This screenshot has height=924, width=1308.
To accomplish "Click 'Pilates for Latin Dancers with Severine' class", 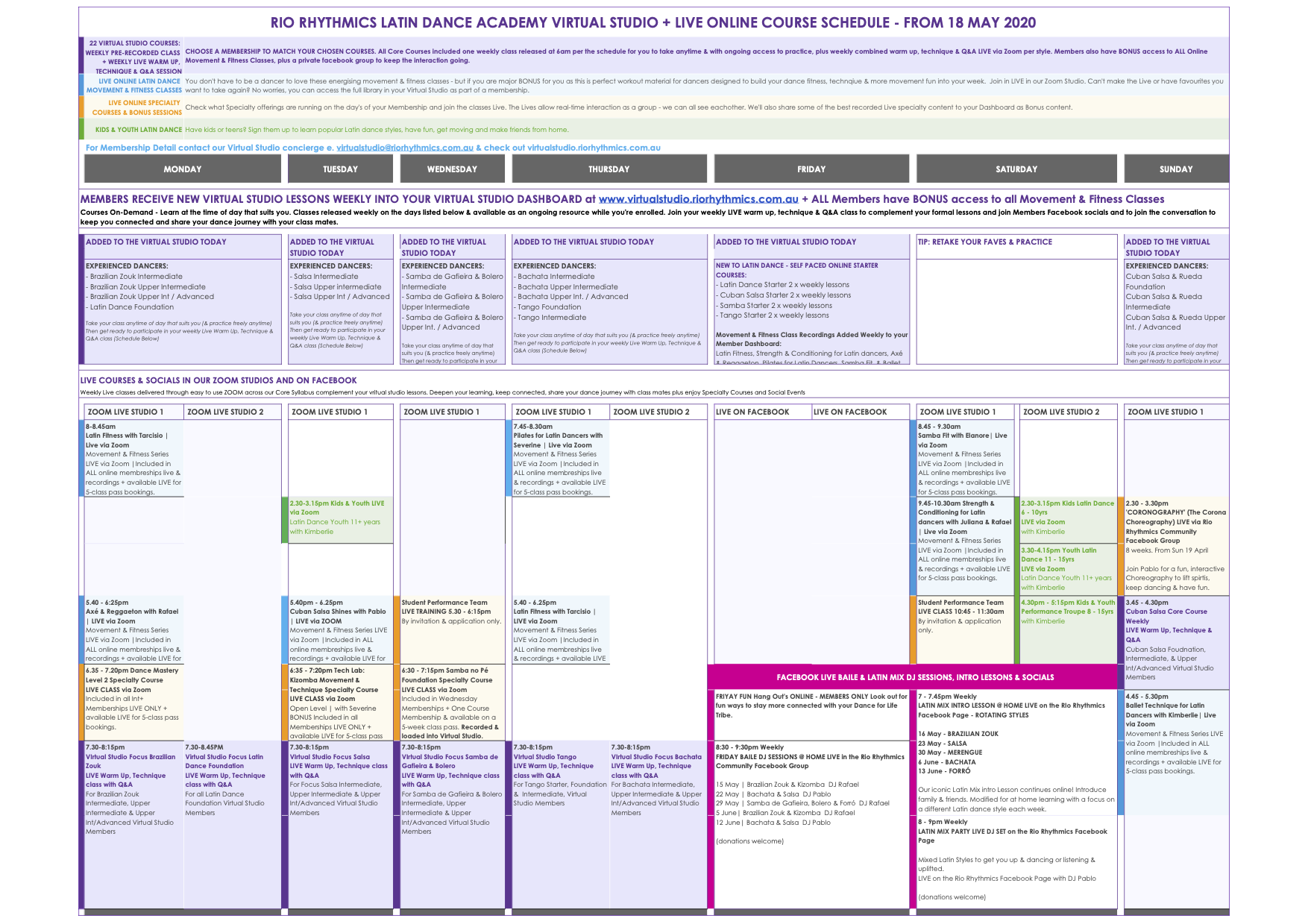I will (x=560, y=459).
